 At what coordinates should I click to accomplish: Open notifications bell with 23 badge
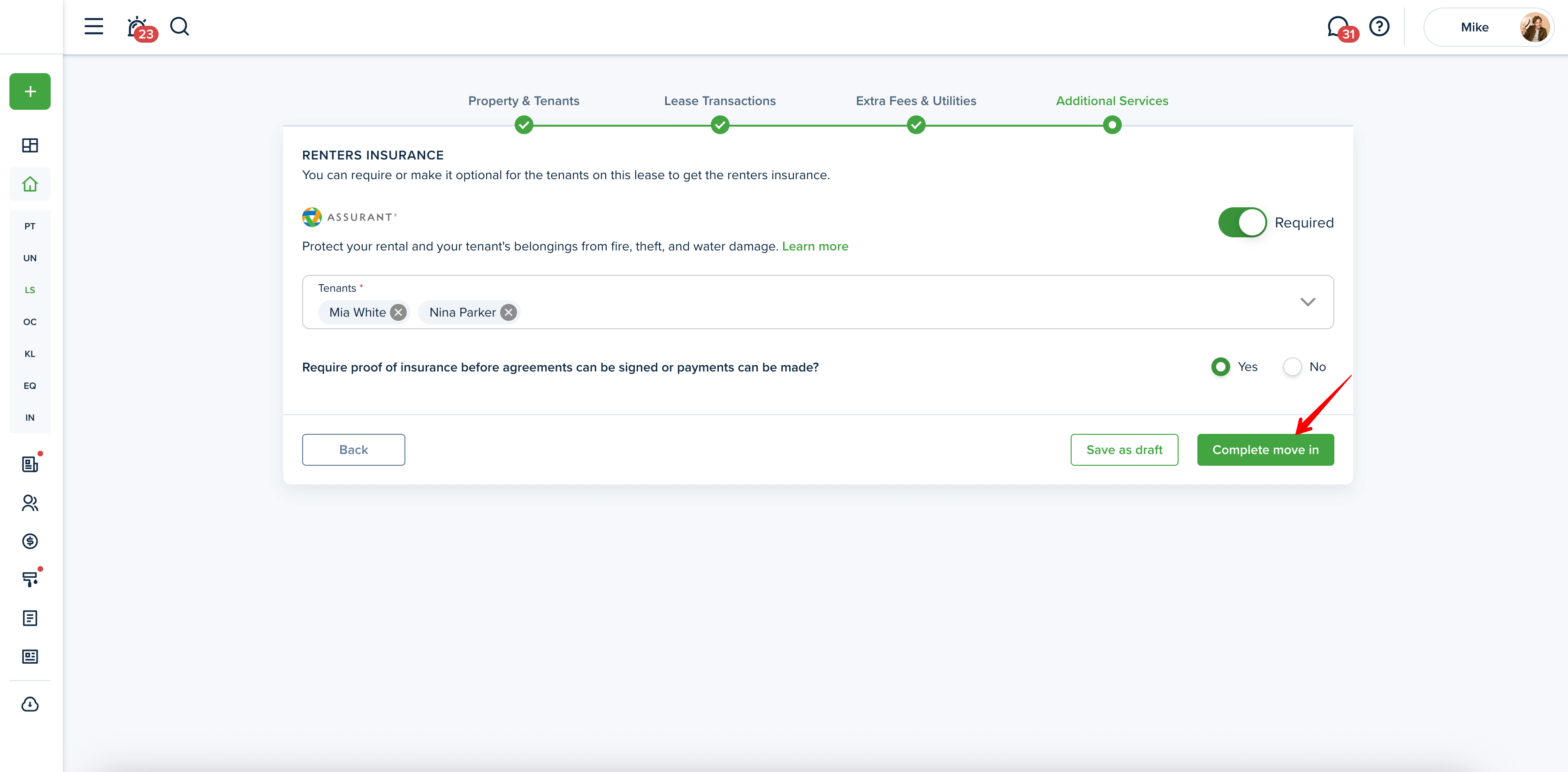138,27
